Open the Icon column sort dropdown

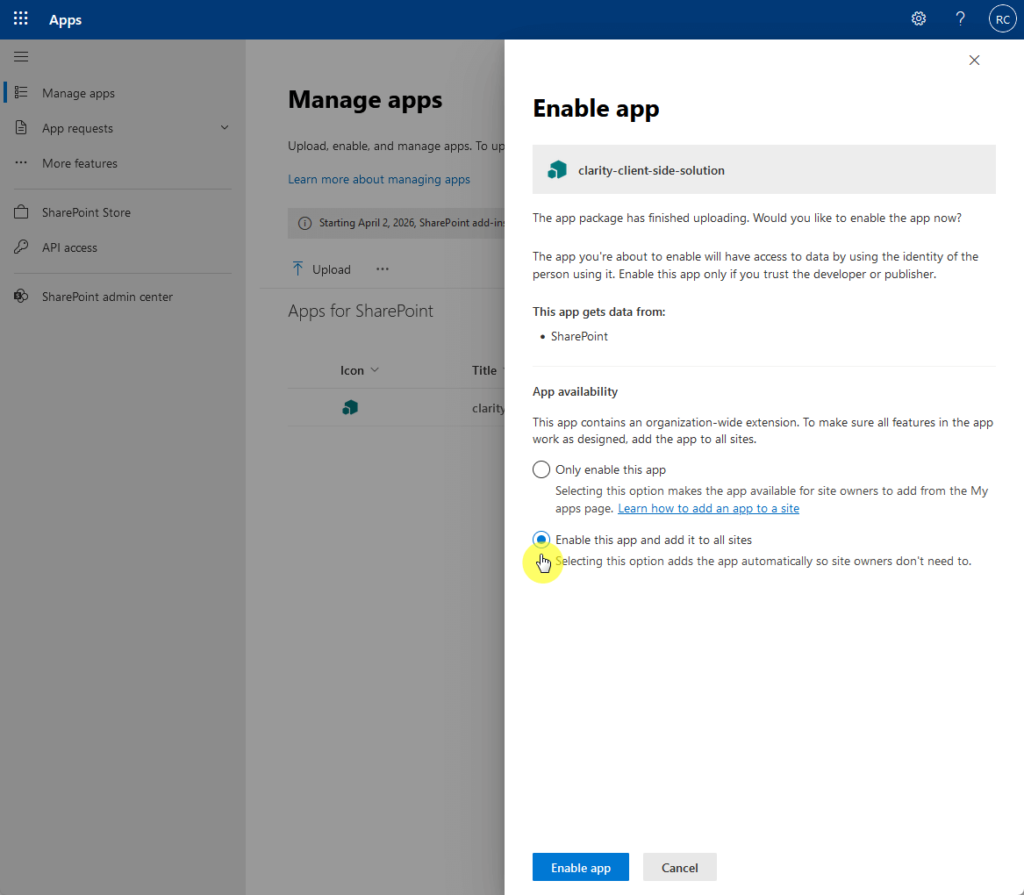point(375,370)
